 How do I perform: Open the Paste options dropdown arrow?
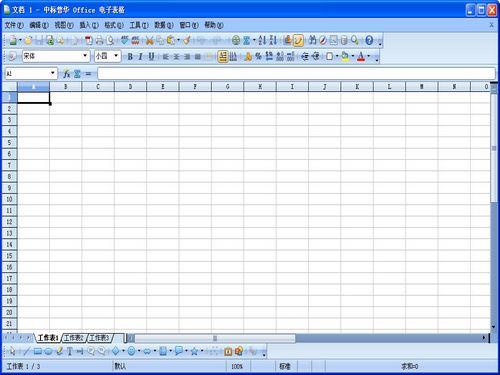point(178,40)
